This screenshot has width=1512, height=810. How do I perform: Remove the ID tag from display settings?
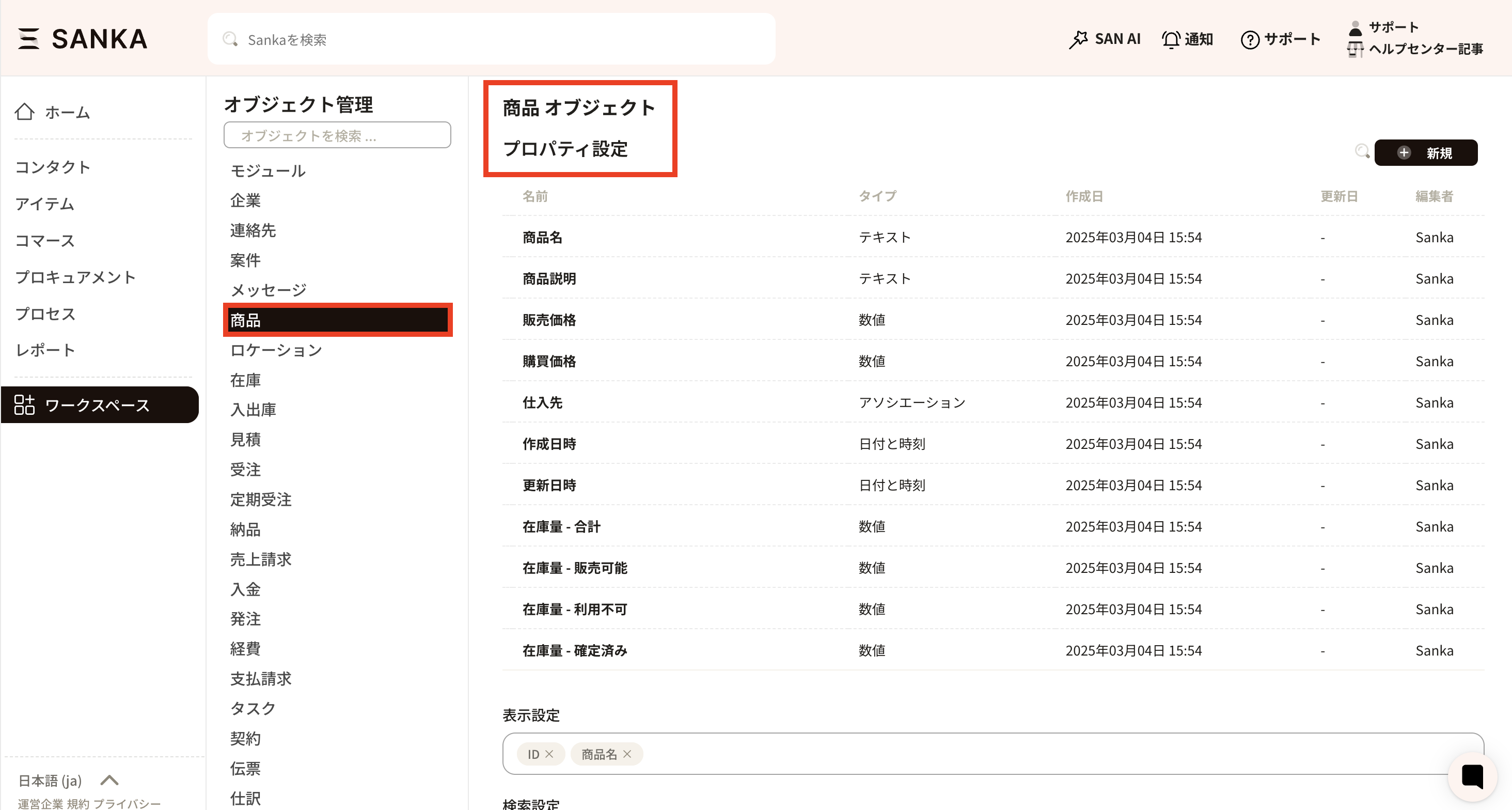pos(549,754)
